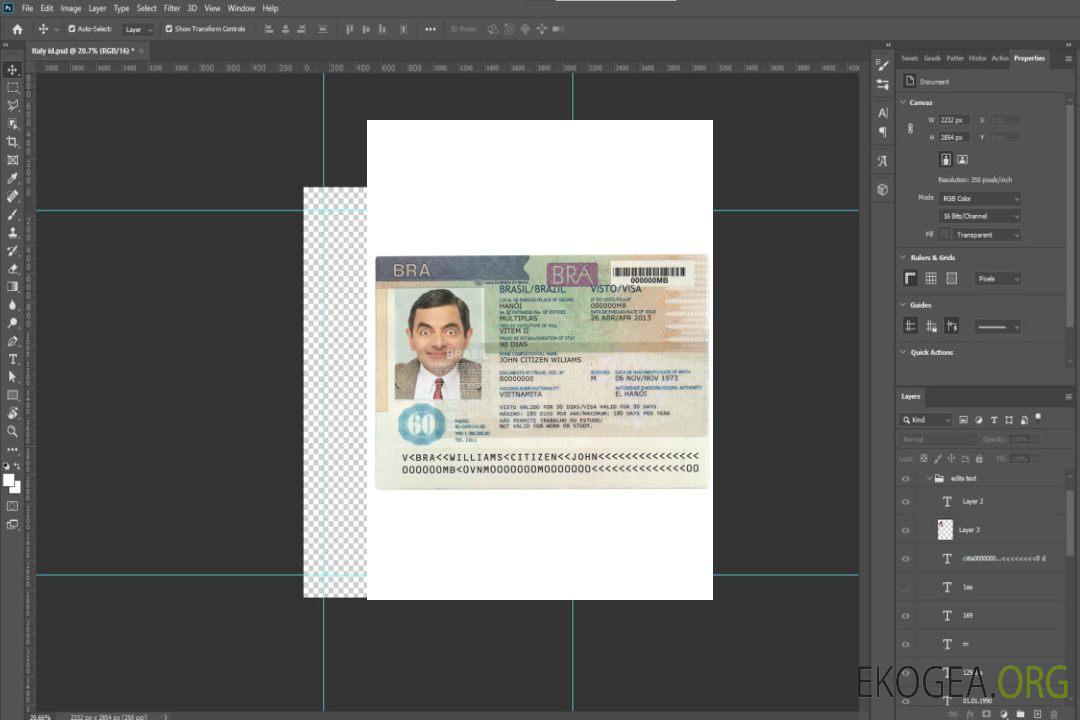
Task: Select the Rectangular Marquee tool
Action: click(x=12, y=88)
